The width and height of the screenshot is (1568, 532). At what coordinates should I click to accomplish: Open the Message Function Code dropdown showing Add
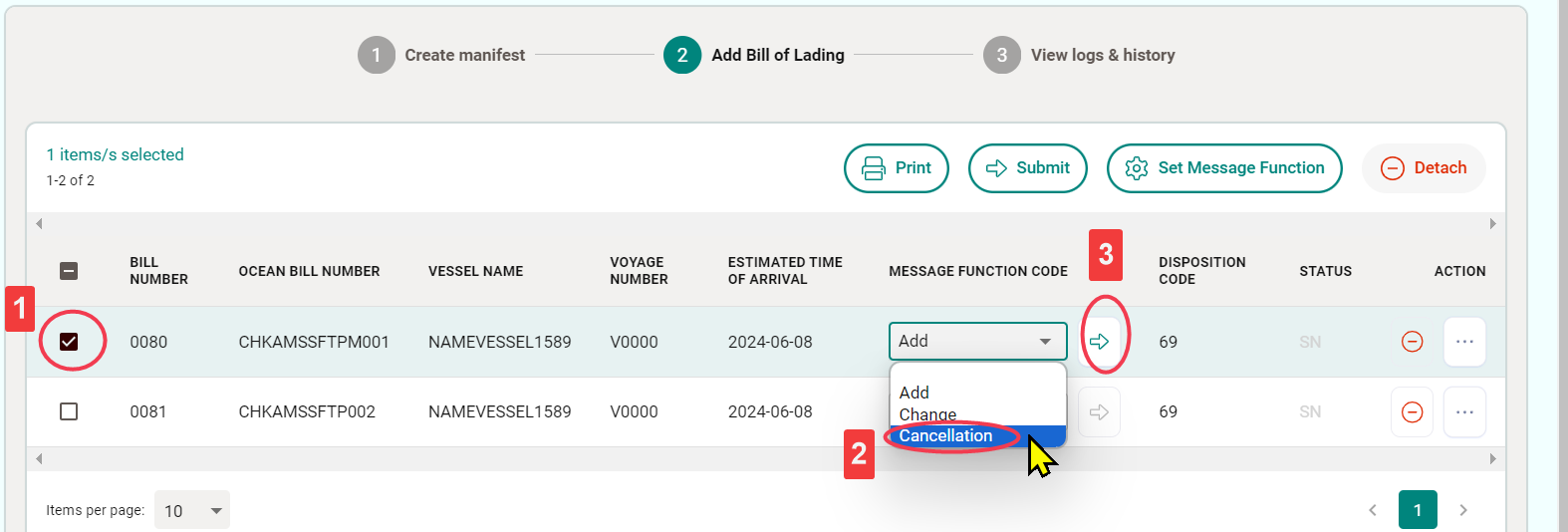pos(976,342)
